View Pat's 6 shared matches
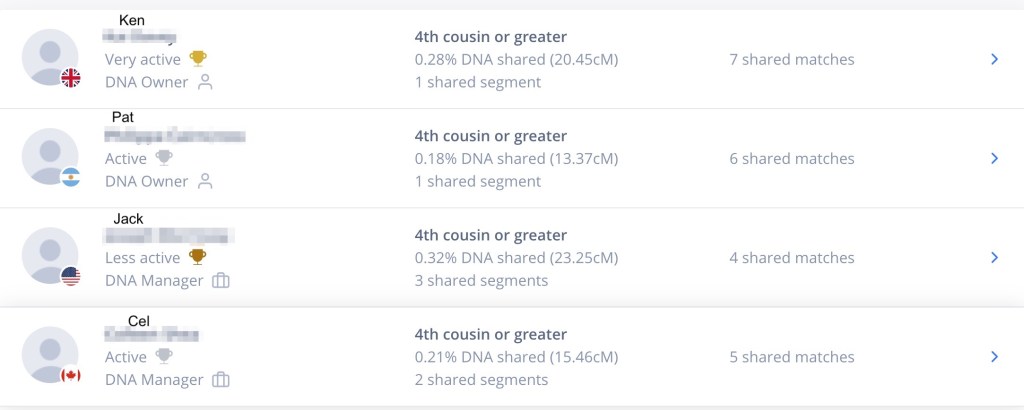 791,158
